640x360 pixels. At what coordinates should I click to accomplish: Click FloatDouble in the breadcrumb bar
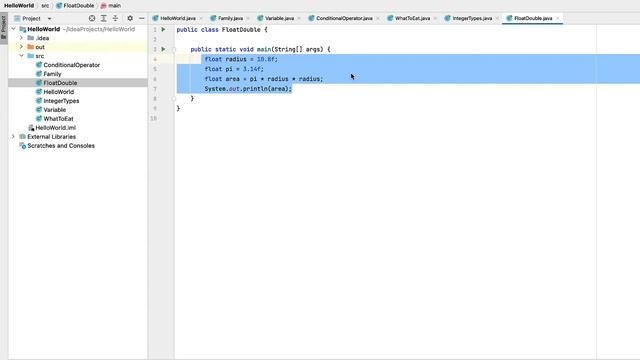click(x=75, y=6)
